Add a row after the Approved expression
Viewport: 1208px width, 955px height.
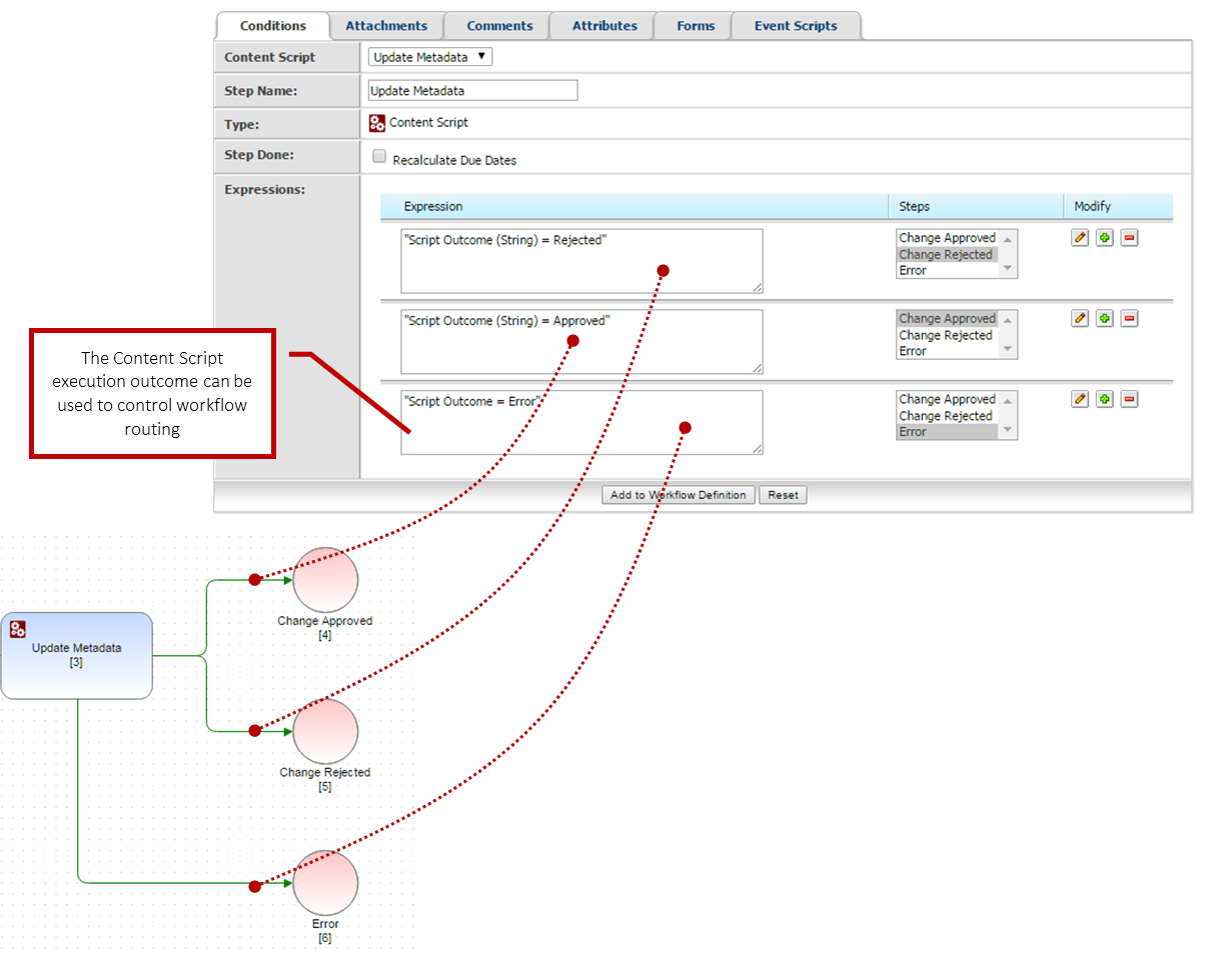coord(1104,319)
